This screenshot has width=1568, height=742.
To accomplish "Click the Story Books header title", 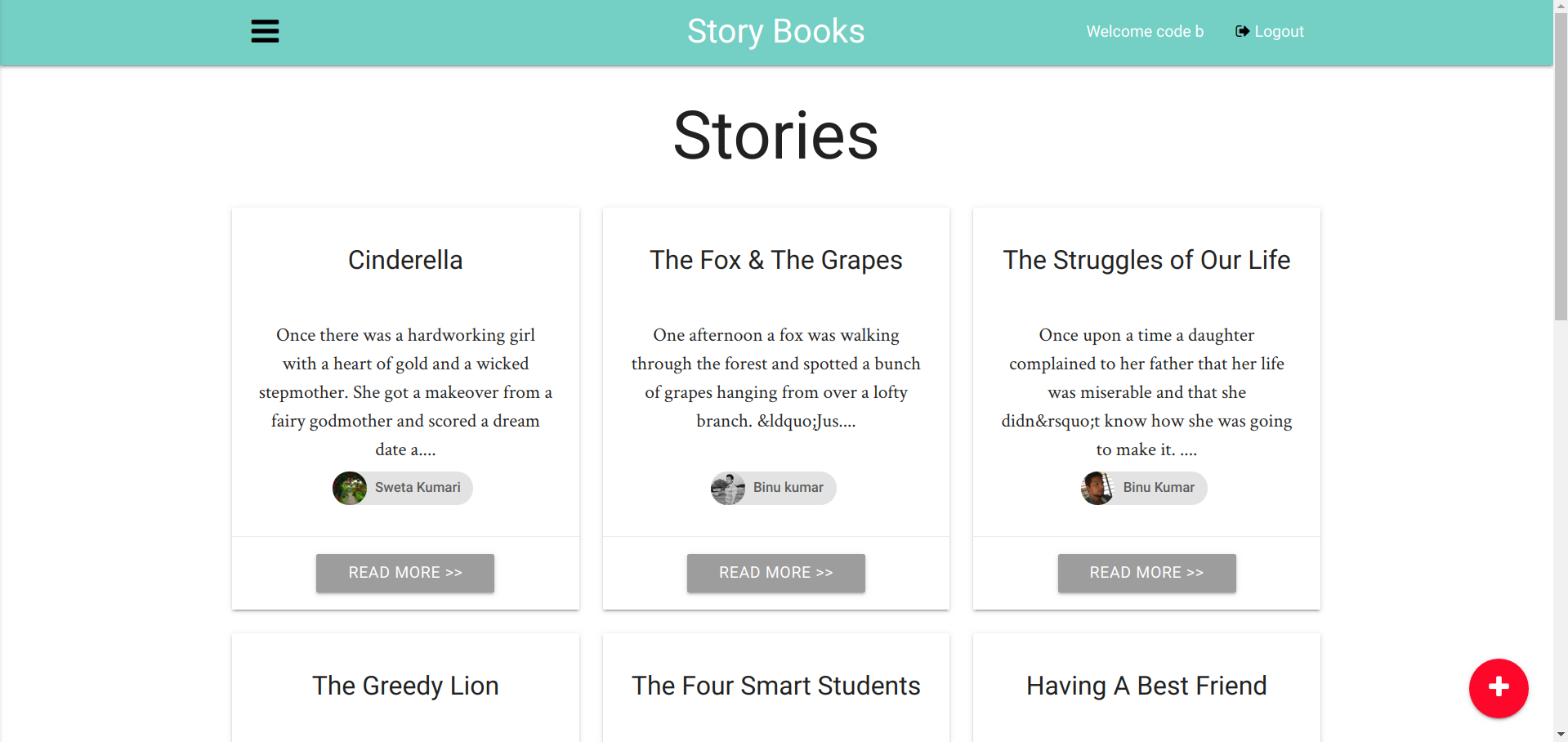I will click(x=775, y=31).
